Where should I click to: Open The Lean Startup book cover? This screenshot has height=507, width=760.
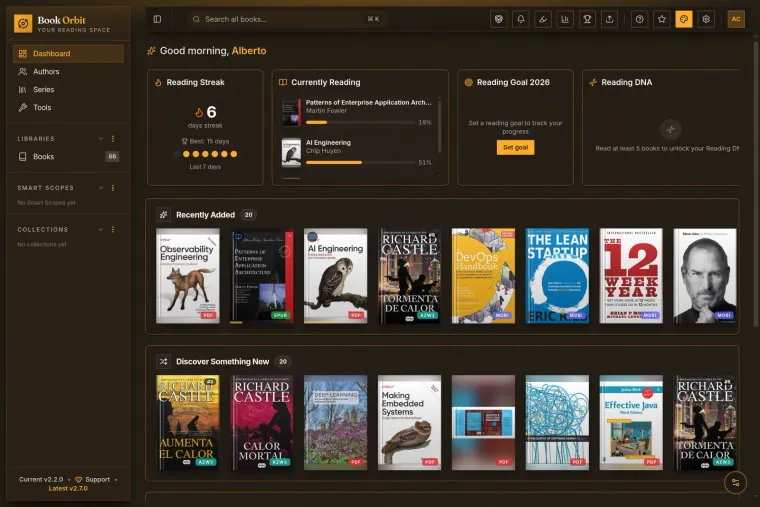[x=557, y=276]
